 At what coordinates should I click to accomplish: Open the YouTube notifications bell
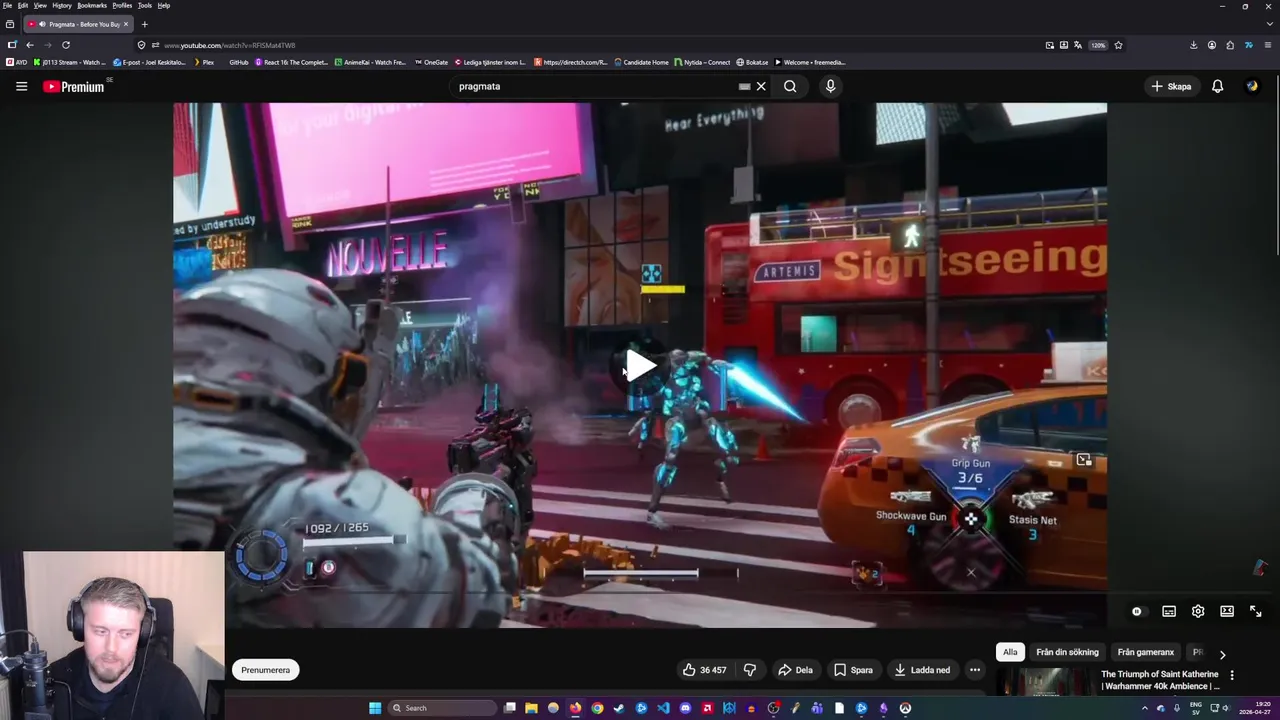tap(1217, 86)
